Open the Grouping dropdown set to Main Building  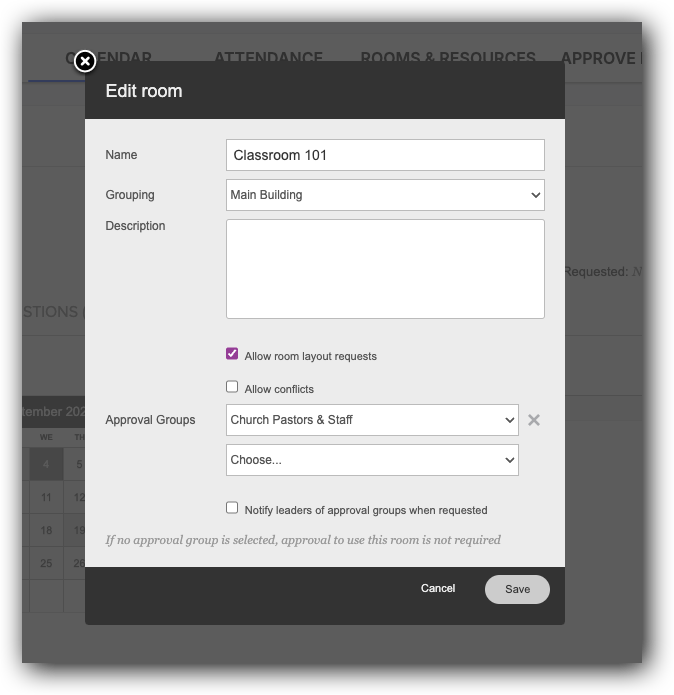click(385, 195)
